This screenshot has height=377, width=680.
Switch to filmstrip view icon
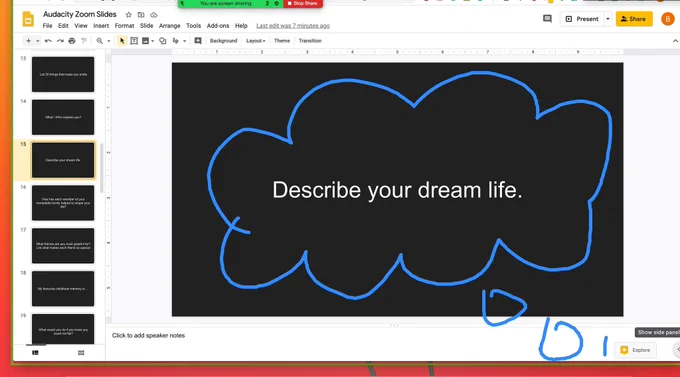coord(35,353)
